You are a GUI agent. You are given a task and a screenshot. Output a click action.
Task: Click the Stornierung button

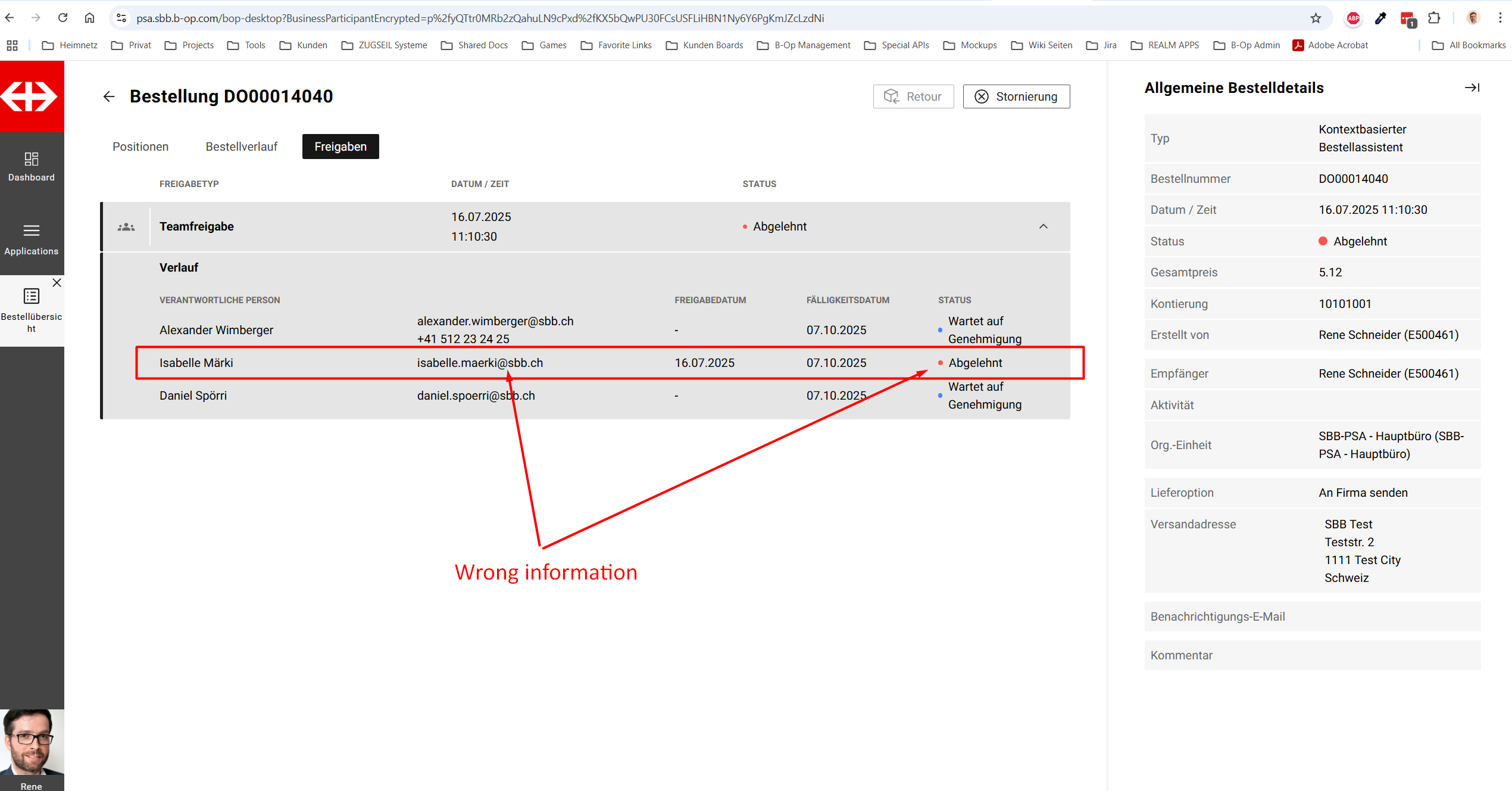[x=1016, y=96]
